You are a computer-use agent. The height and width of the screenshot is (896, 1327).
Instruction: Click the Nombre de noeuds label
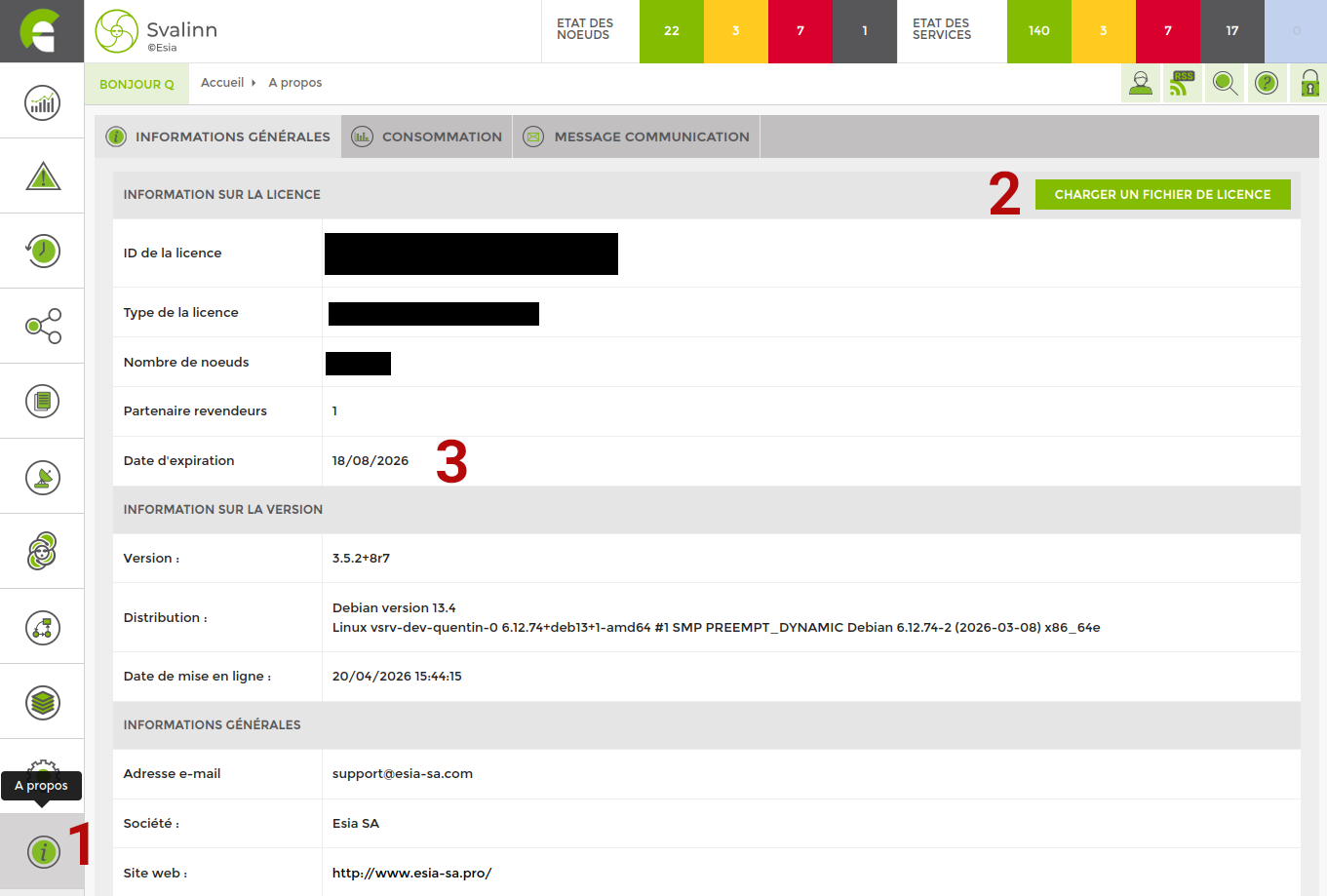click(x=186, y=362)
